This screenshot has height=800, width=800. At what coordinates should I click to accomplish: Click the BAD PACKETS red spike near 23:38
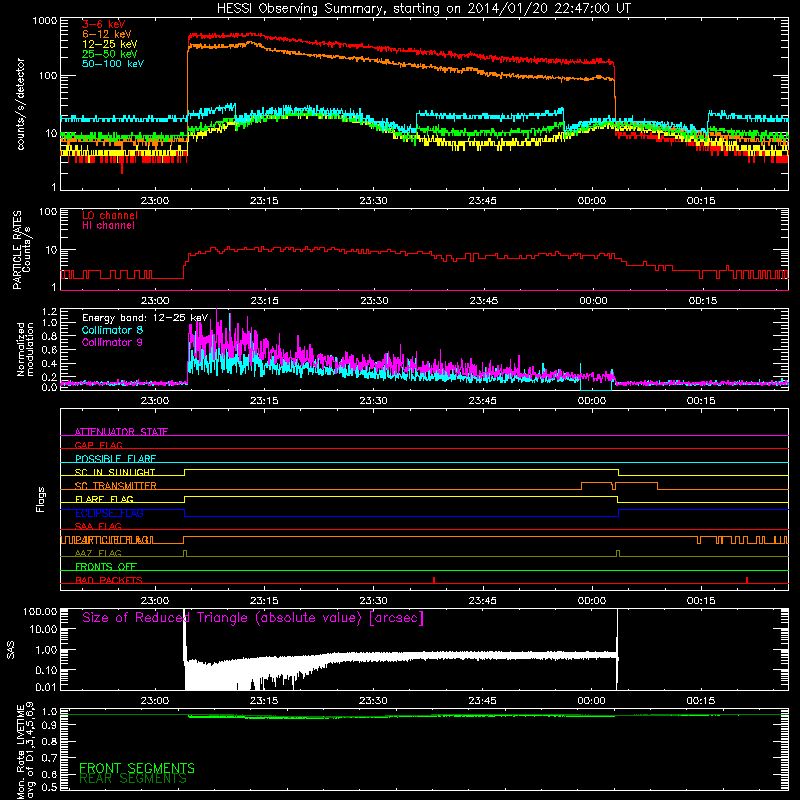pos(434,580)
